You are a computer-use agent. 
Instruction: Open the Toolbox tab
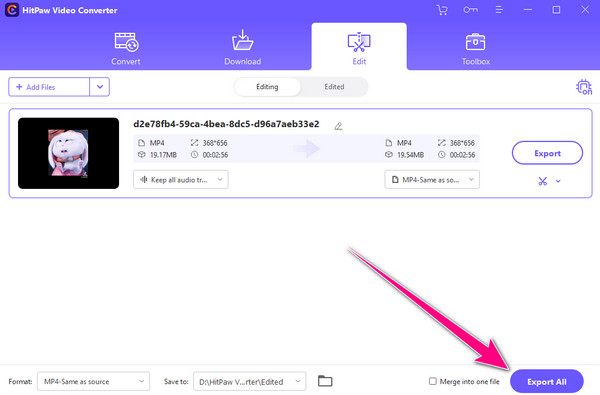click(475, 48)
